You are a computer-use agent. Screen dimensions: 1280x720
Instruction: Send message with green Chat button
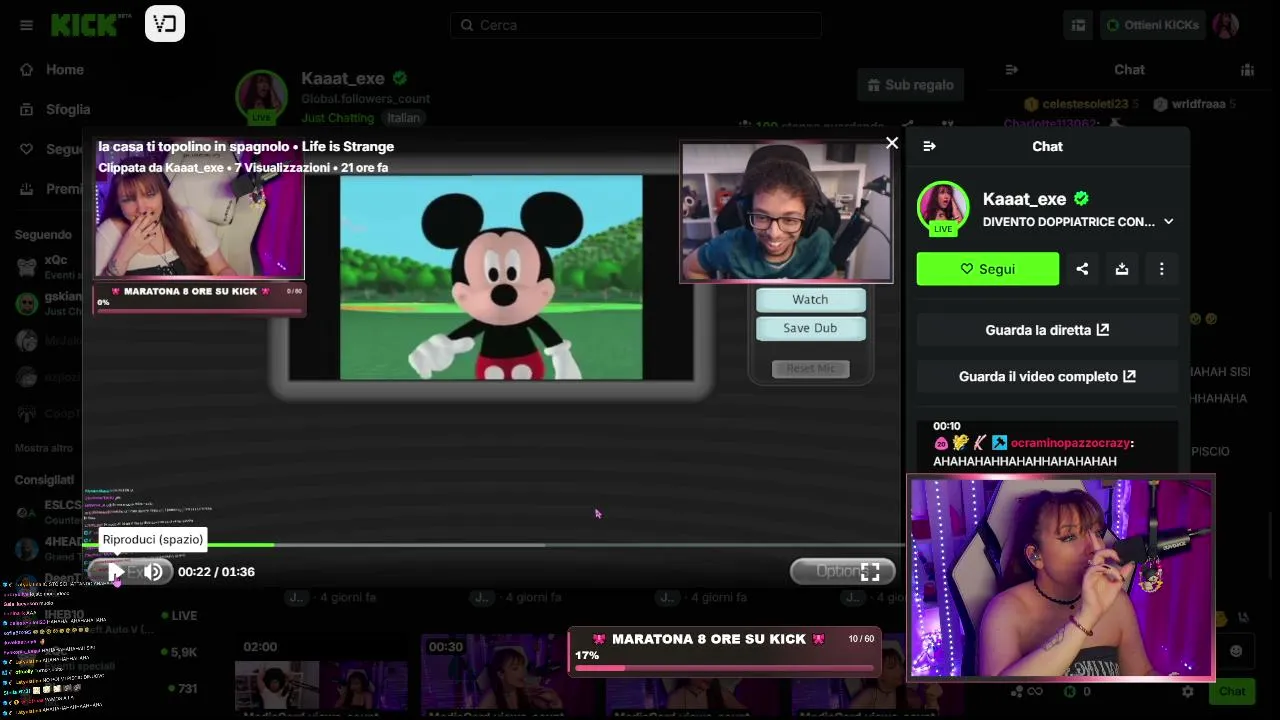click(1232, 691)
